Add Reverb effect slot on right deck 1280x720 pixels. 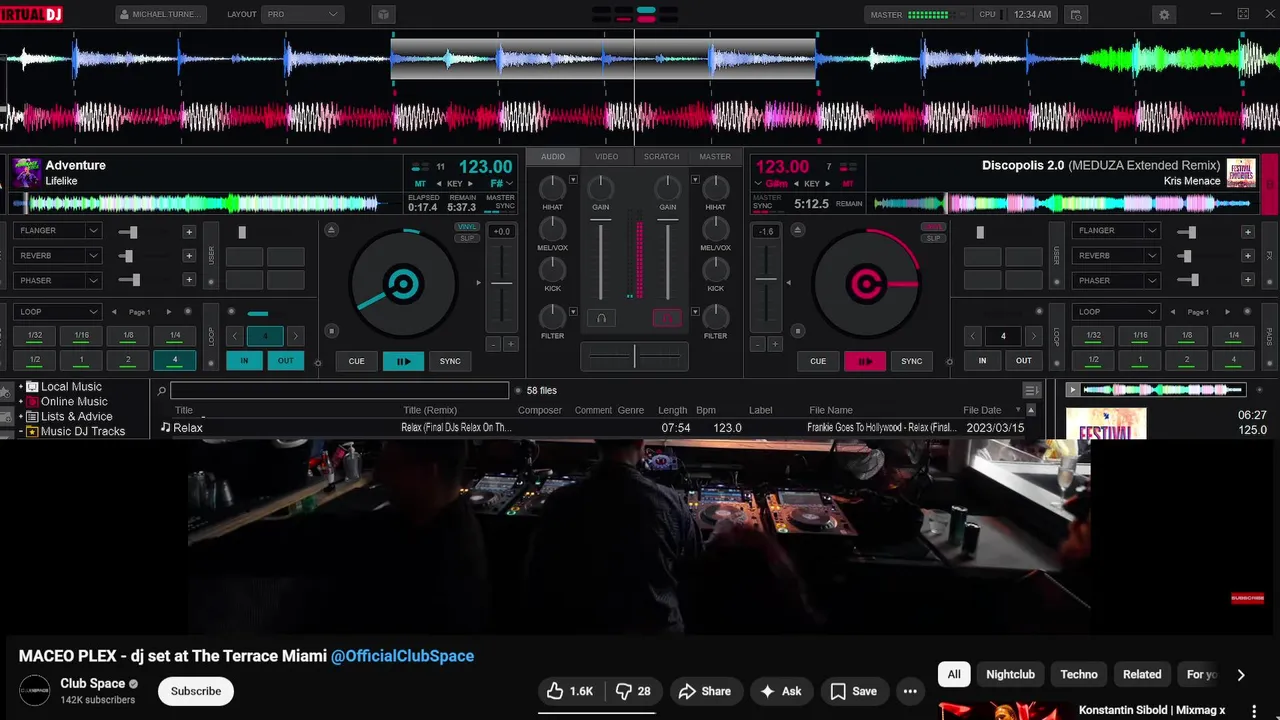1247,255
